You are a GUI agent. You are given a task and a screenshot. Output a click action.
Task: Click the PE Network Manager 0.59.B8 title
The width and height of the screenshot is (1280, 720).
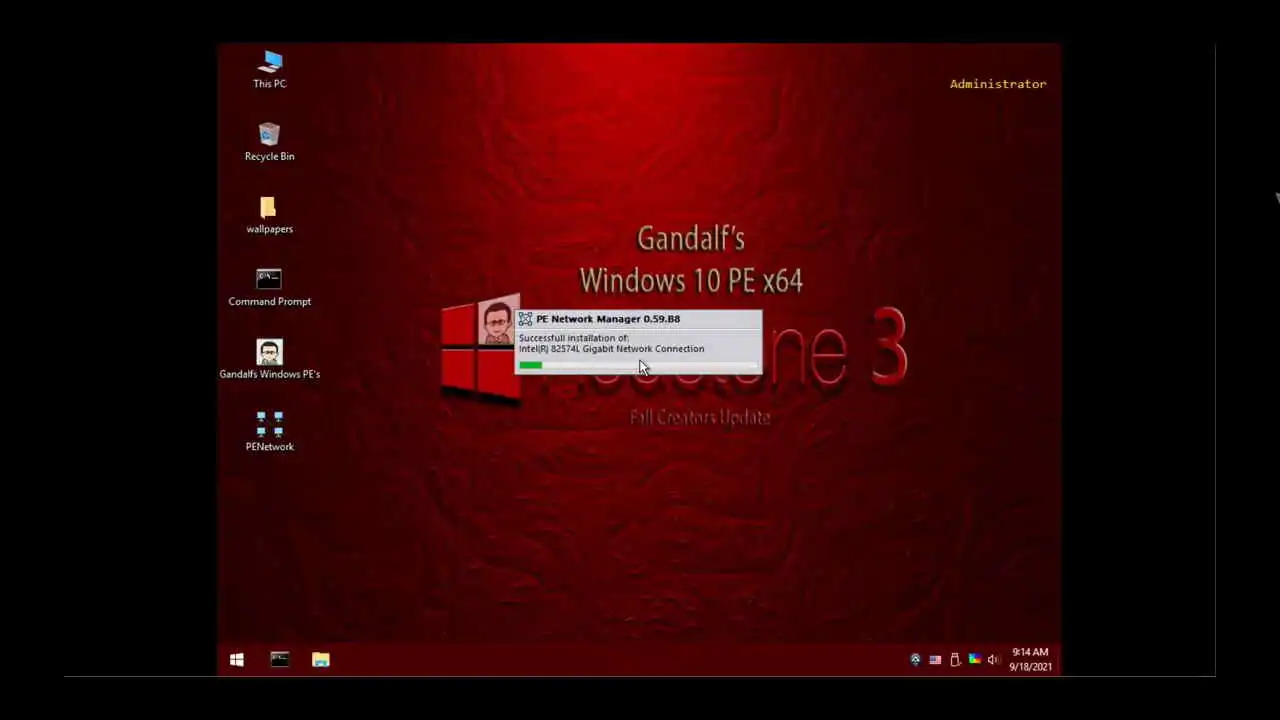(608, 319)
